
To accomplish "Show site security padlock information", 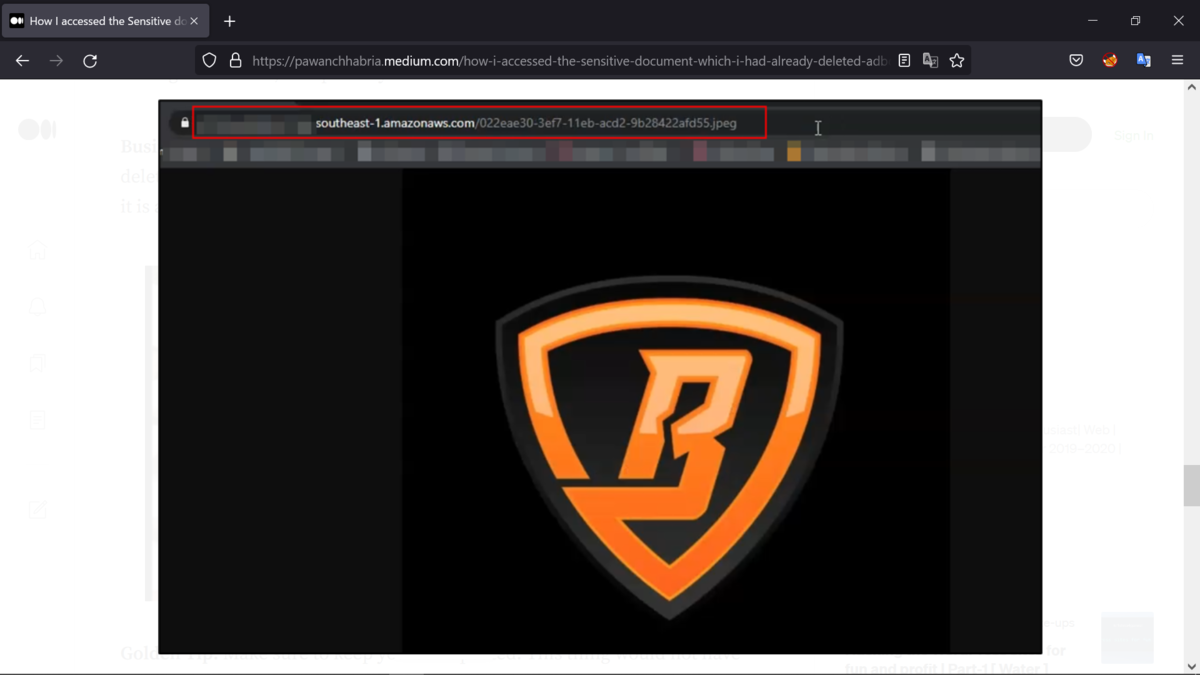I will pos(235,61).
